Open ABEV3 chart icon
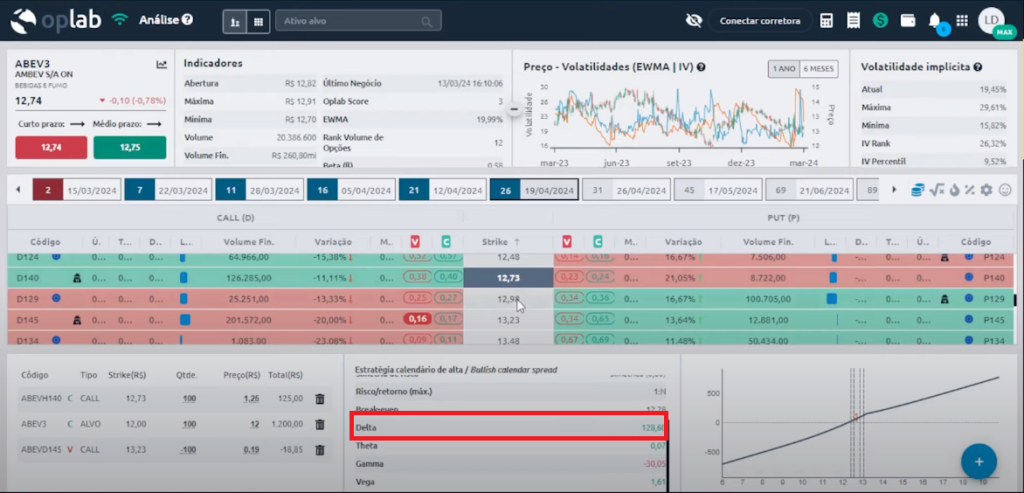This screenshot has height=493, width=1024. [x=162, y=65]
